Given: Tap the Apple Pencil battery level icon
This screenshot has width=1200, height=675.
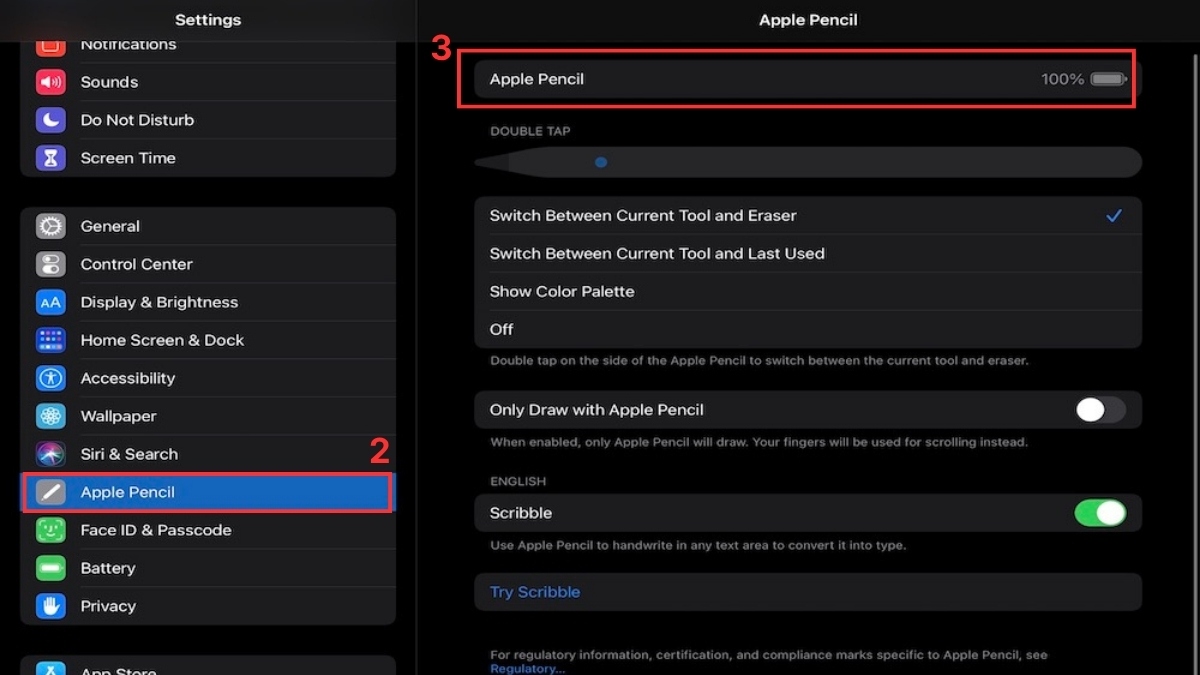Looking at the screenshot, I should coord(1109,79).
